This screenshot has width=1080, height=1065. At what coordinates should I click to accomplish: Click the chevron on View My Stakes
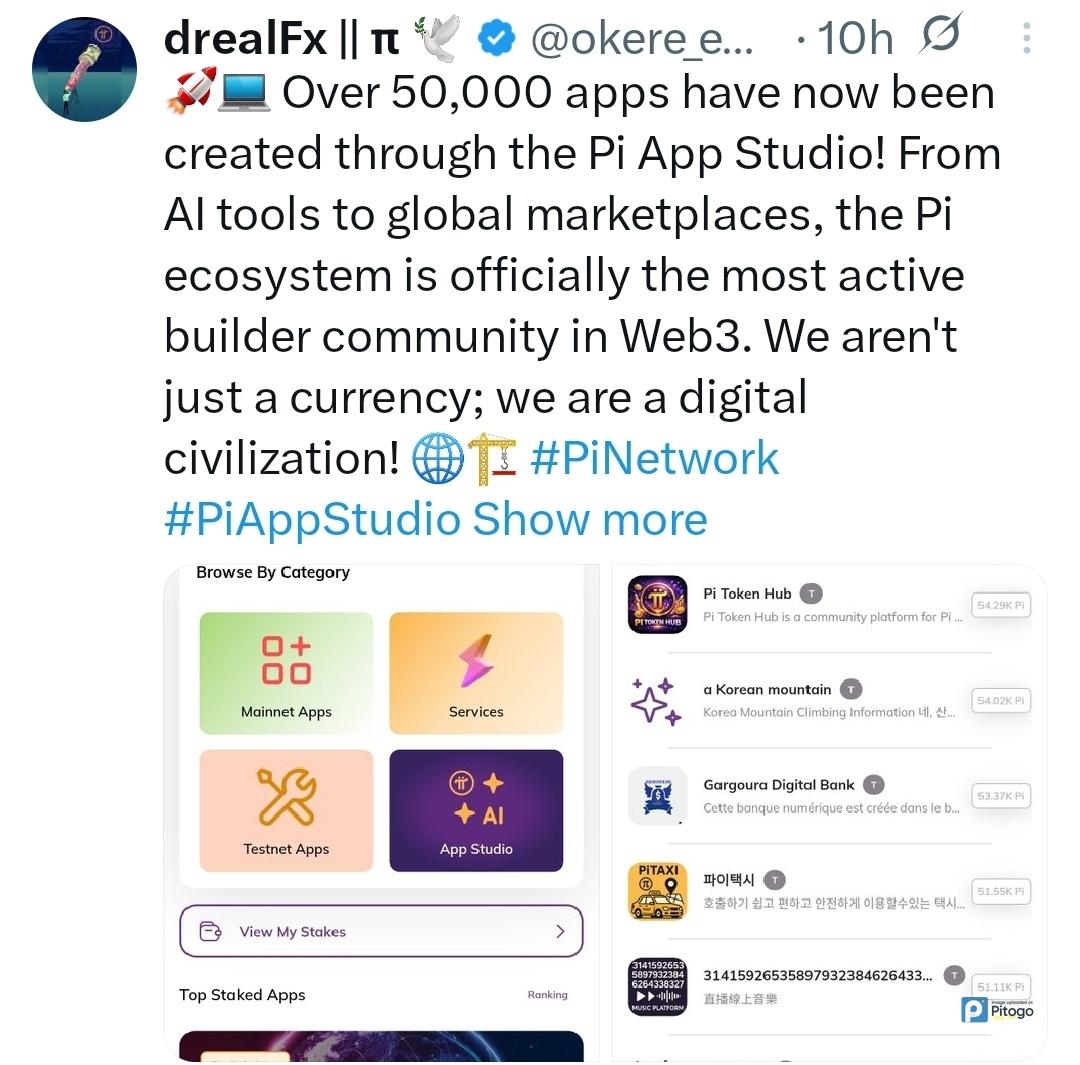tap(560, 931)
